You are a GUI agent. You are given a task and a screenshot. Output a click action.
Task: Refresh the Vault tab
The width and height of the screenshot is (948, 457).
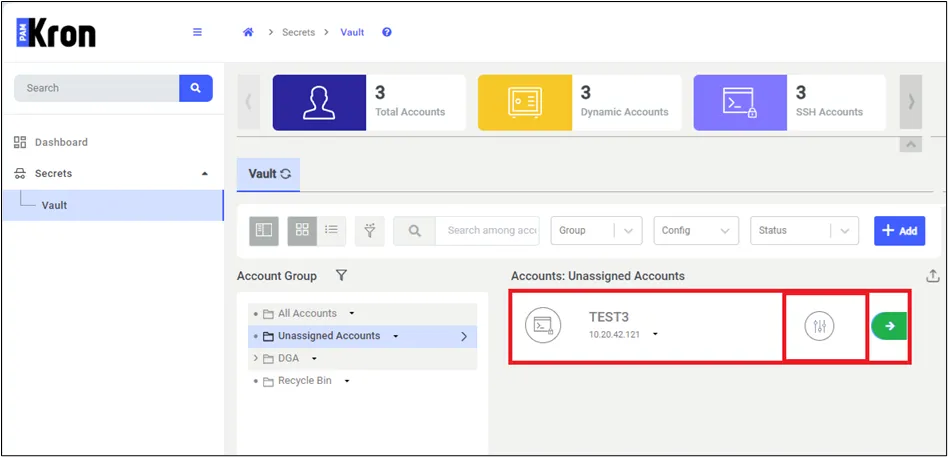[286, 174]
